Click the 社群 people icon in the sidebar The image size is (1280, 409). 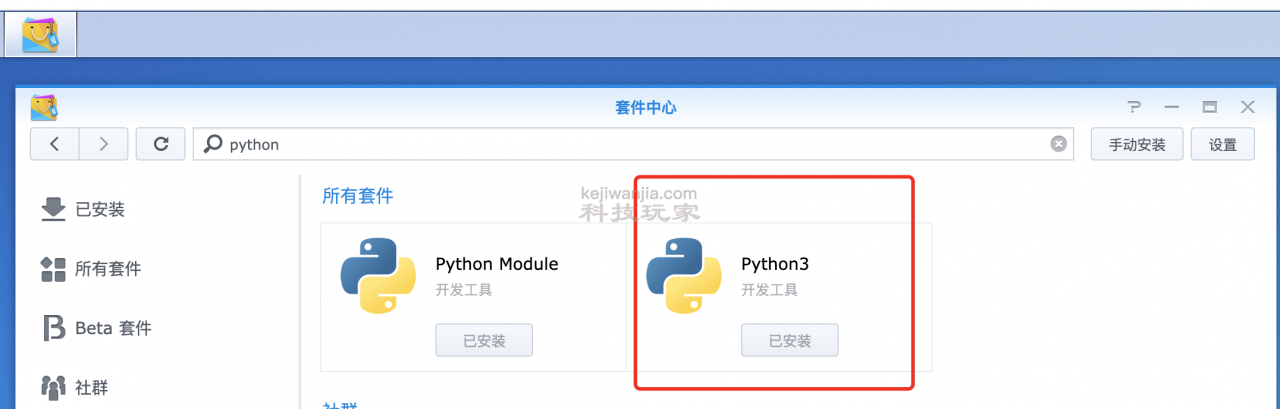53,386
